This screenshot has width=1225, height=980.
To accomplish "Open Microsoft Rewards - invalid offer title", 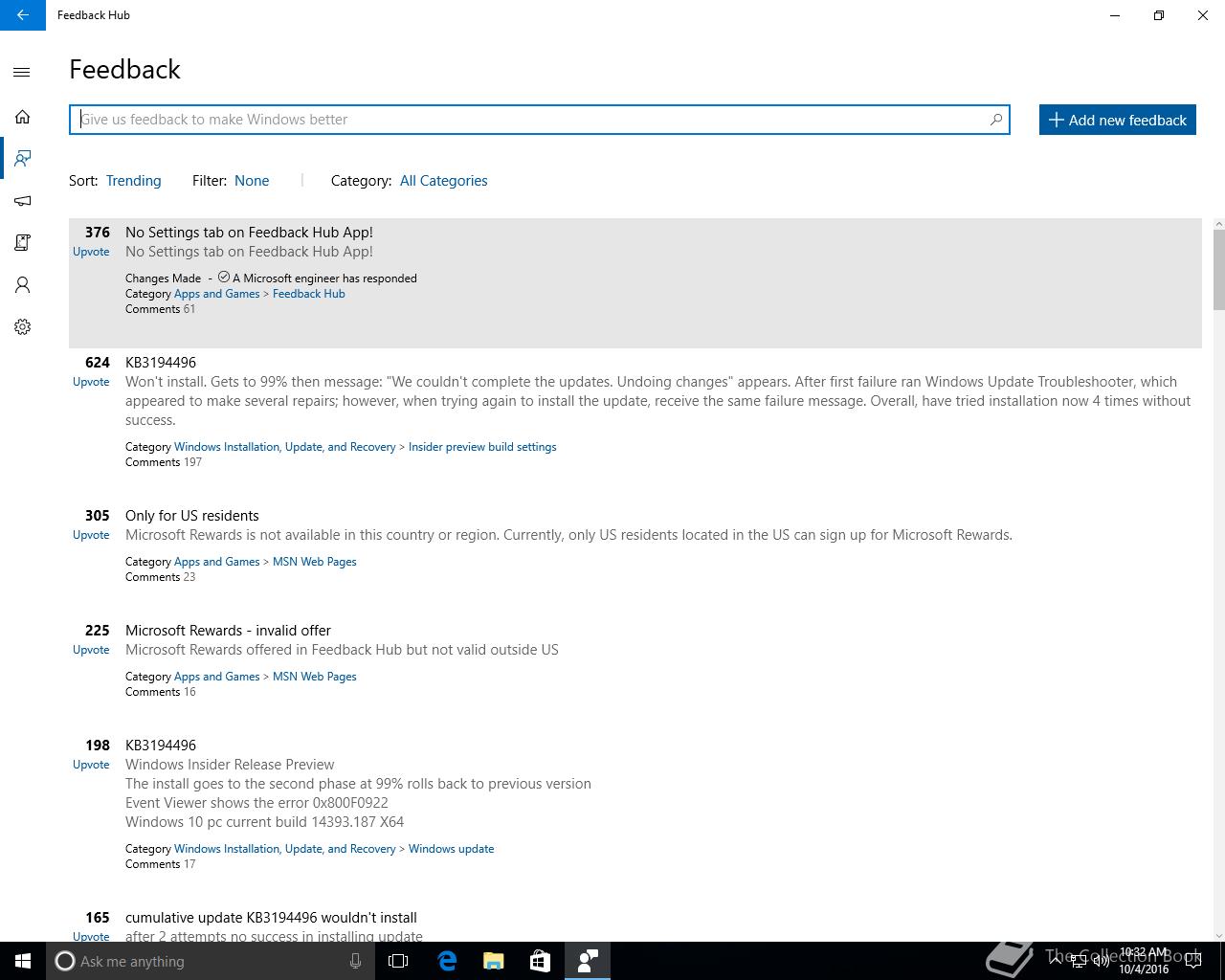I will click(x=228, y=631).
